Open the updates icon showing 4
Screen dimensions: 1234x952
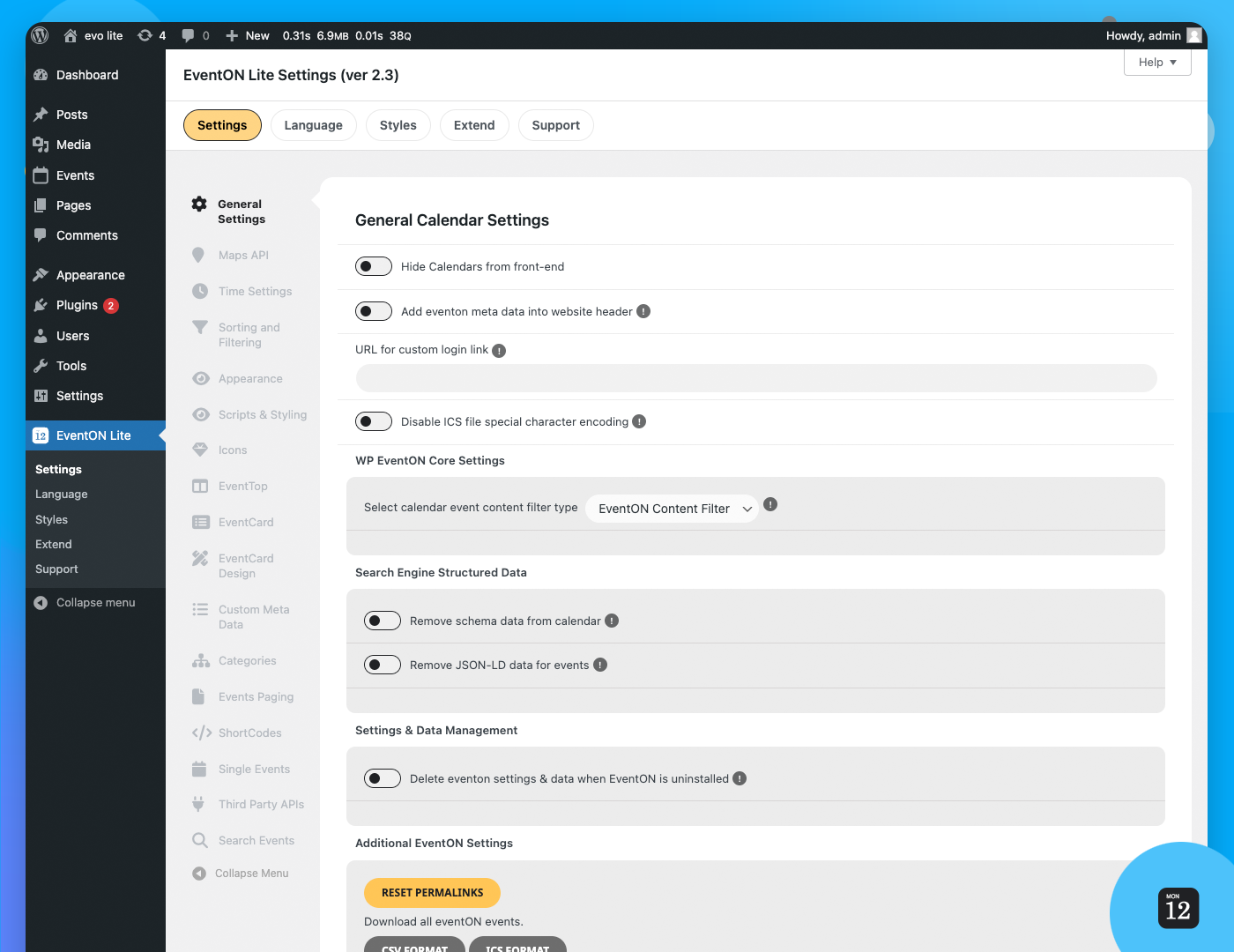[x=145, y=35]
